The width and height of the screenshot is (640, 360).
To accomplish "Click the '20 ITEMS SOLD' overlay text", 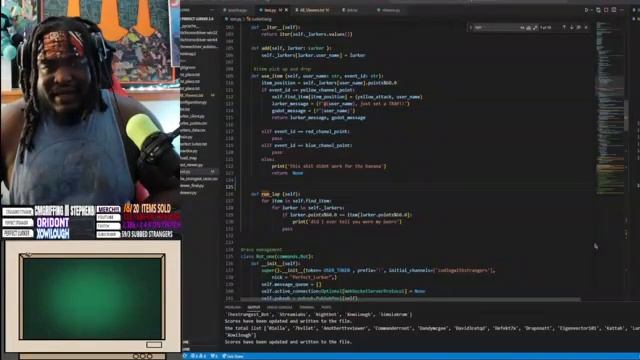I will 151,209.
